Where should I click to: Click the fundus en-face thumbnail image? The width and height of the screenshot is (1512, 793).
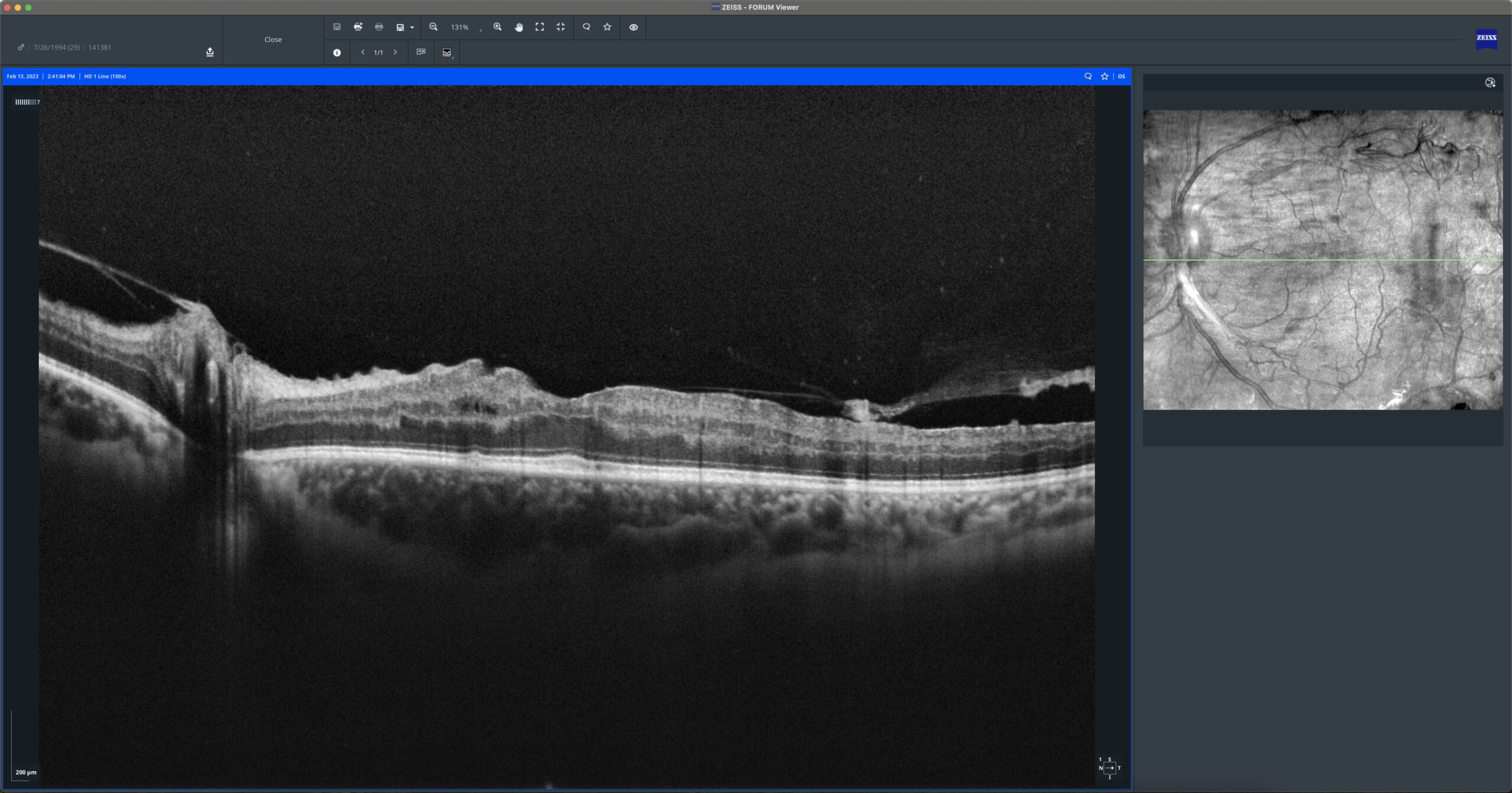(1323, 260)
